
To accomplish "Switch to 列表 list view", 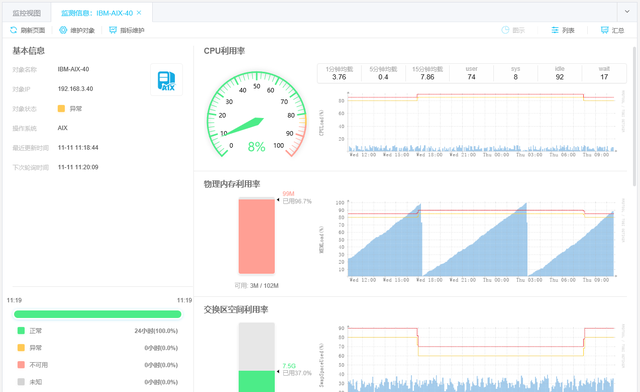I will (x=563, y=30).
